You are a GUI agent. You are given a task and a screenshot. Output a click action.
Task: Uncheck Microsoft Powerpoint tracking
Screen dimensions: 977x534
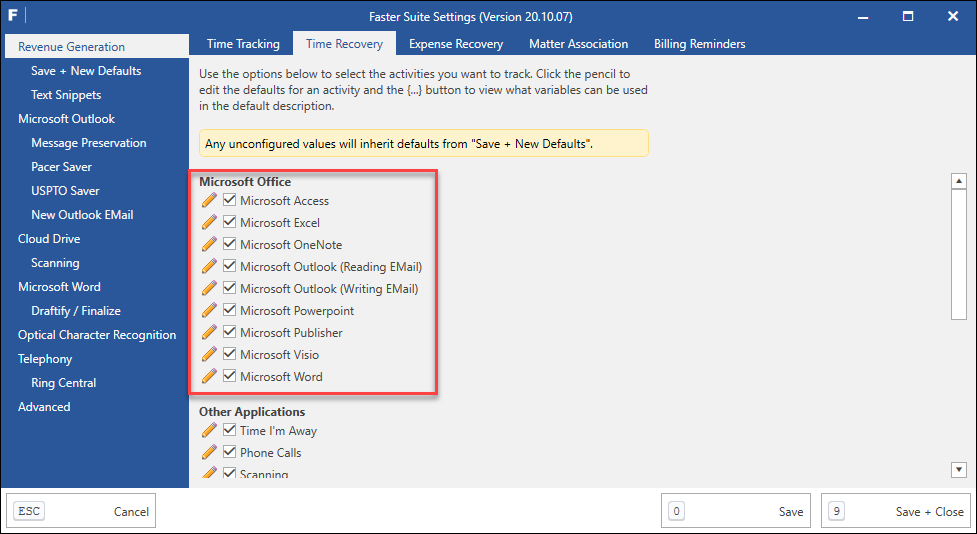229,310
